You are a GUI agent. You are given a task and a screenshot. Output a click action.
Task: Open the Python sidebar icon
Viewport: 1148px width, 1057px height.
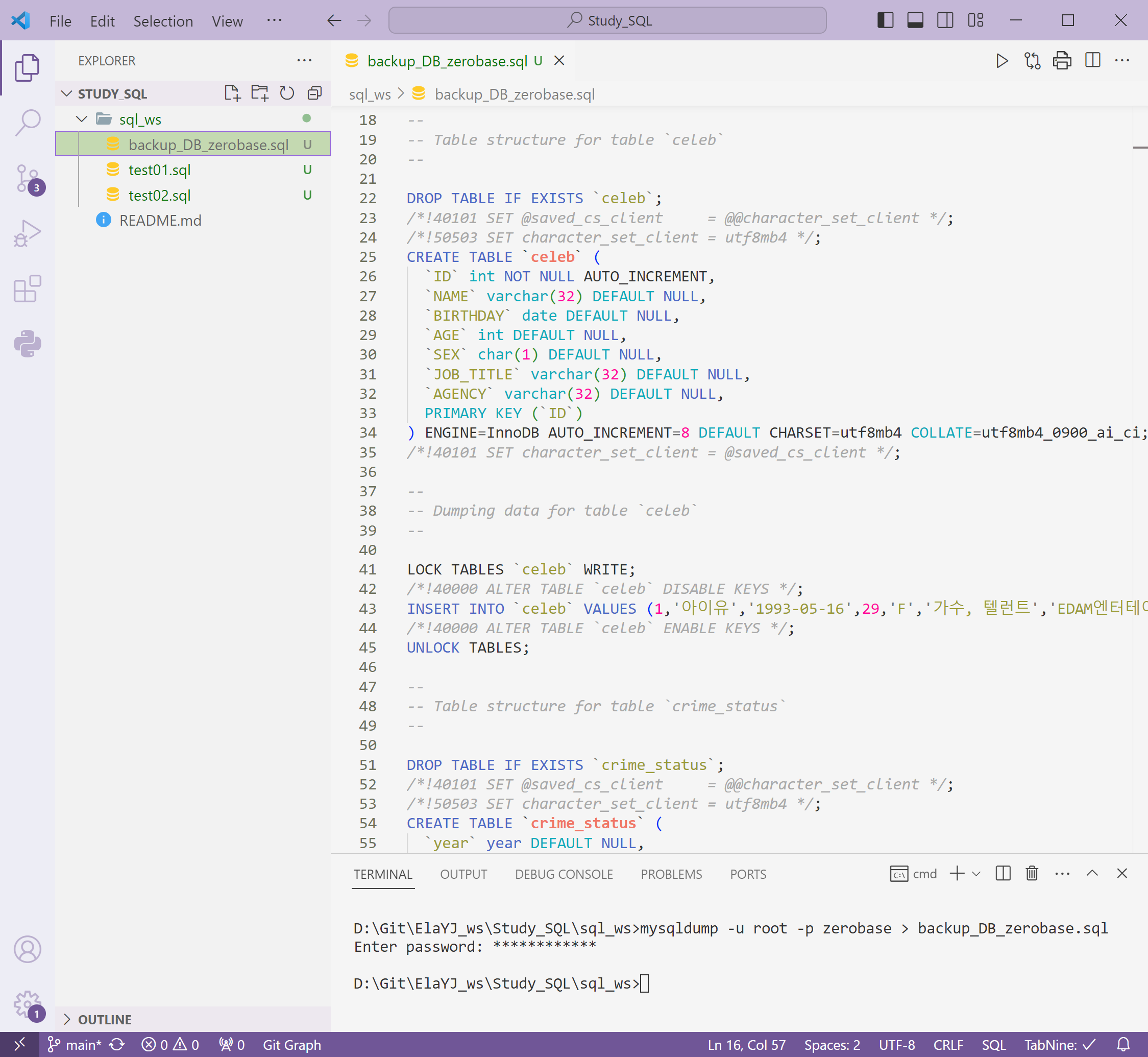[x=27, y=343]
